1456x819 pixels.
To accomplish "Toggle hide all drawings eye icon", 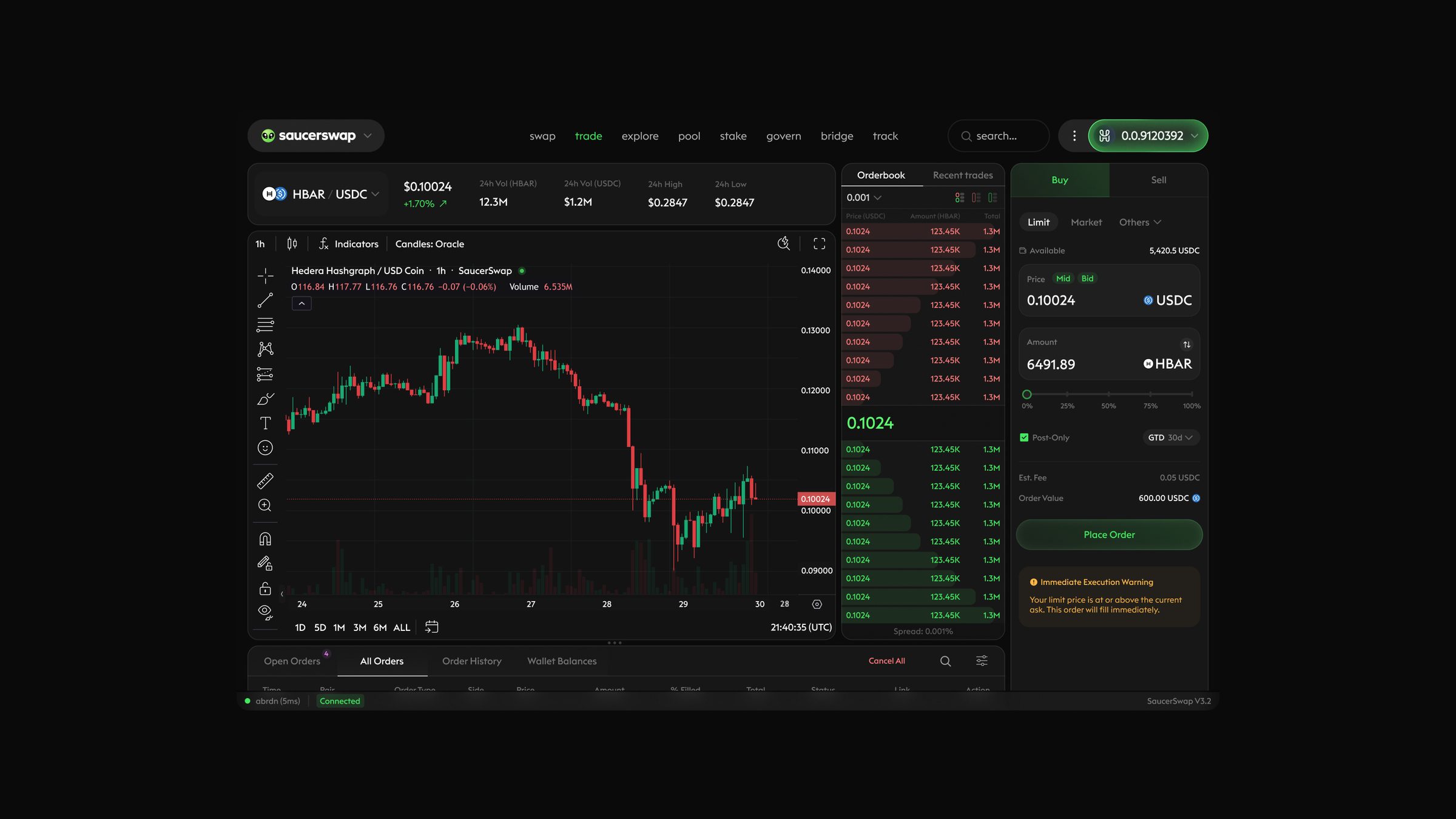I will tap(265, 612).
